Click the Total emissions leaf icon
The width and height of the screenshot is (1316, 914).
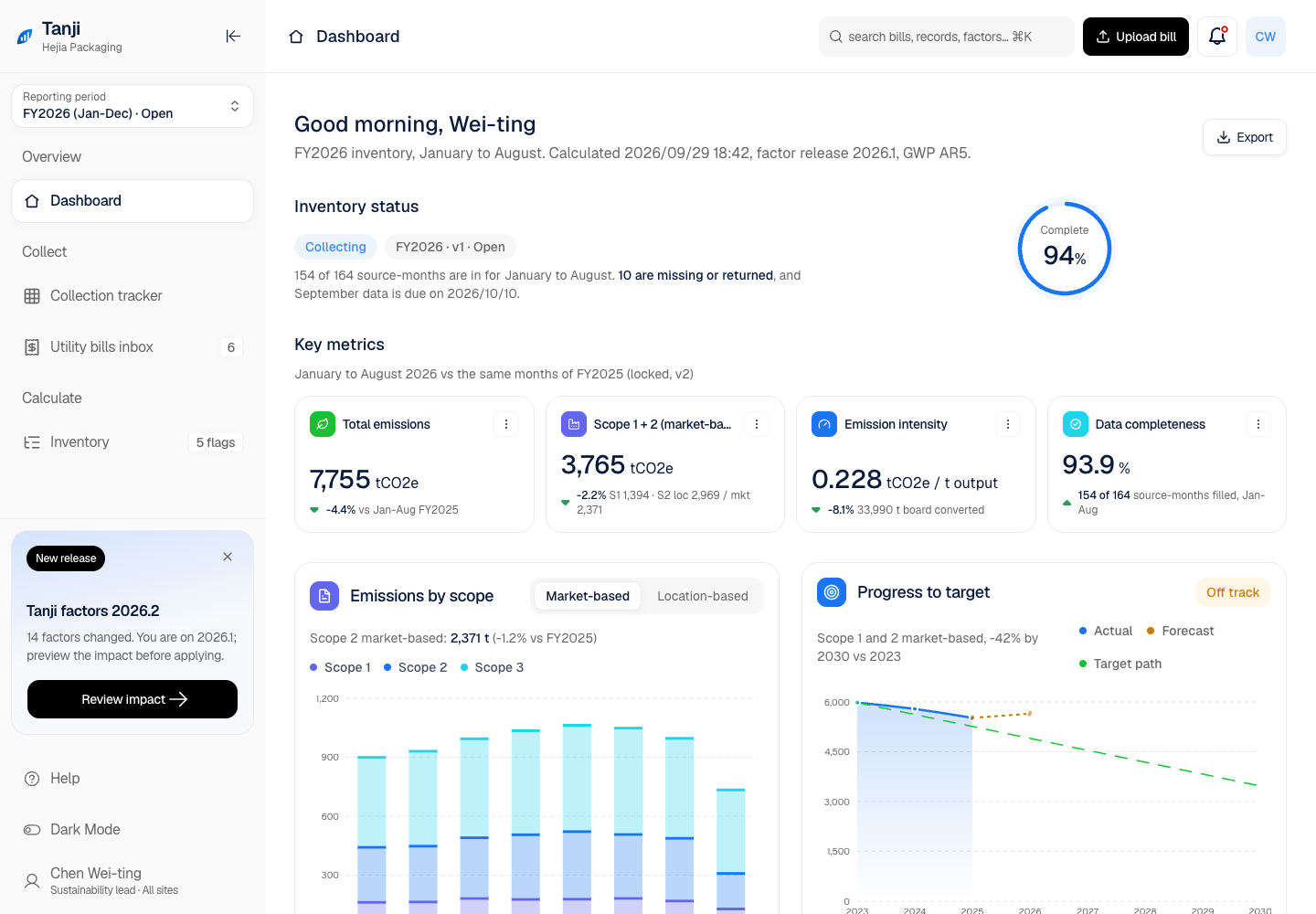coord(323,424)
